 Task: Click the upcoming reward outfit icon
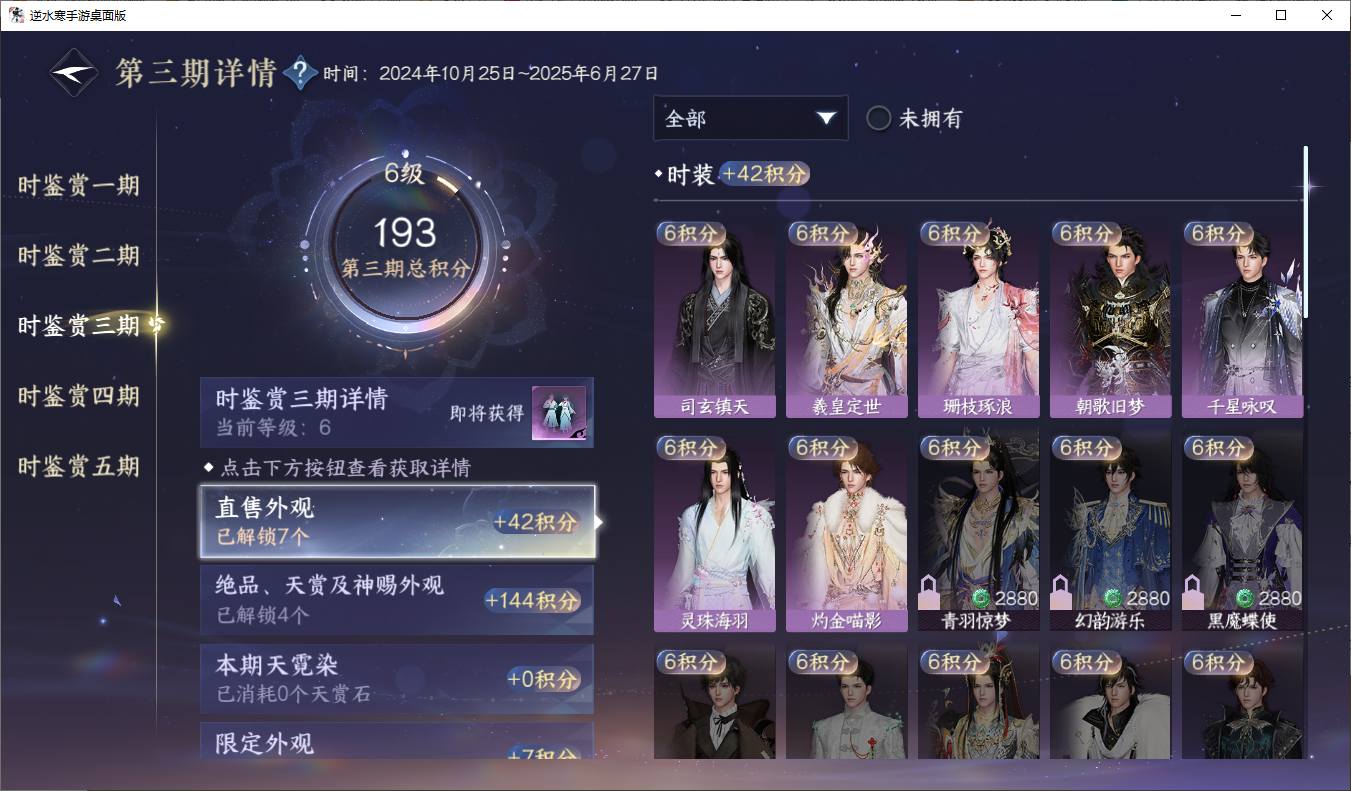558,413
